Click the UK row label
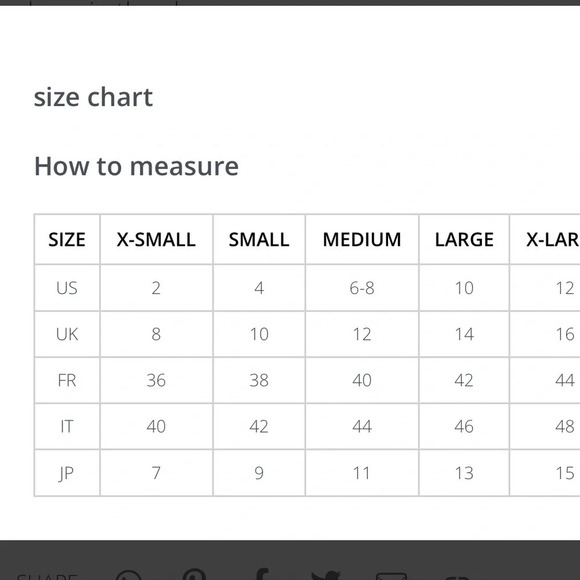Image resolution: width=580 pixels, height=580 pixels. pyautogui.click(x=67, y=334)
